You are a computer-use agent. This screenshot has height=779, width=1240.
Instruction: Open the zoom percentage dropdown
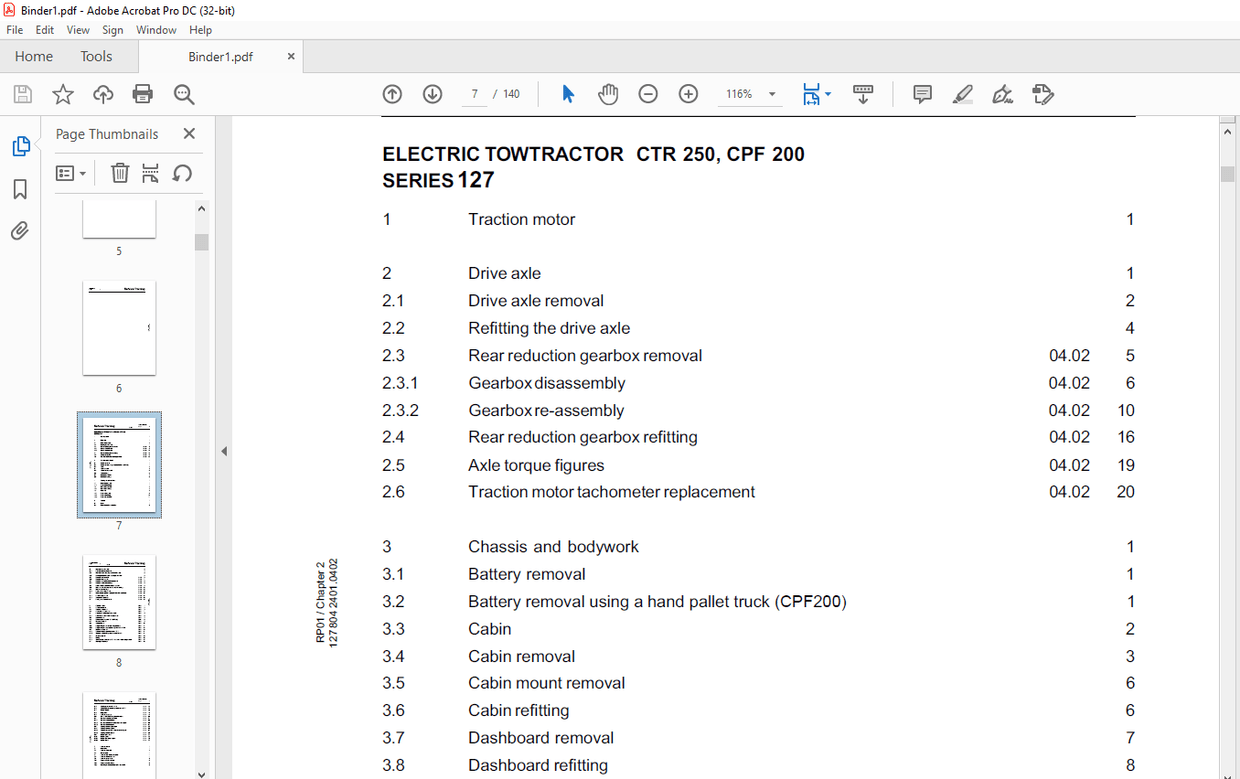pos(770,93)
